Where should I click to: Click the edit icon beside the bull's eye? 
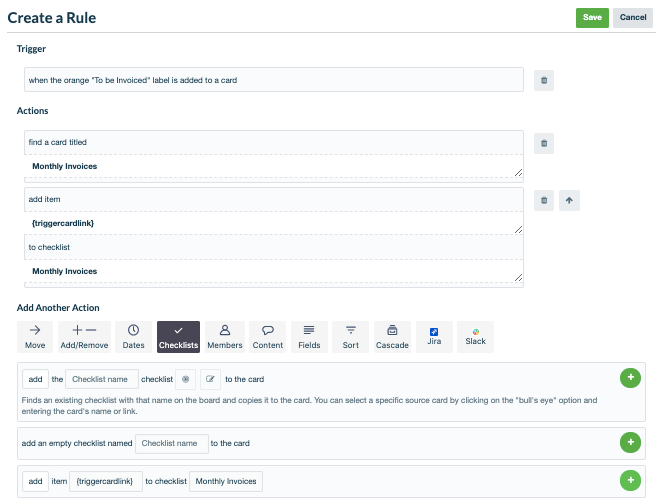[x=210, y=379]
